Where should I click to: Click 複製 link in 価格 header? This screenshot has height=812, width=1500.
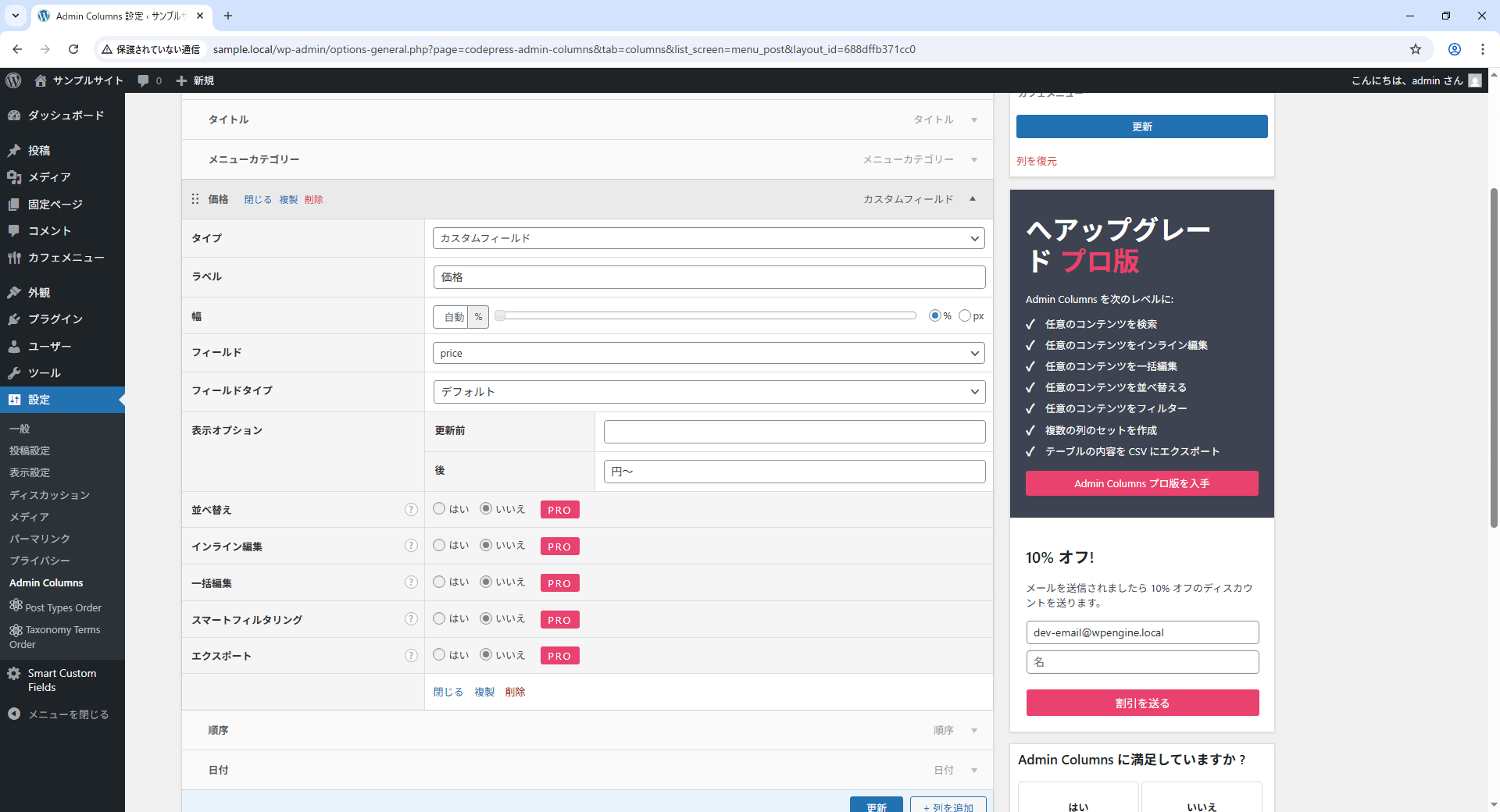pyautogui.click(x=288, y=200)
